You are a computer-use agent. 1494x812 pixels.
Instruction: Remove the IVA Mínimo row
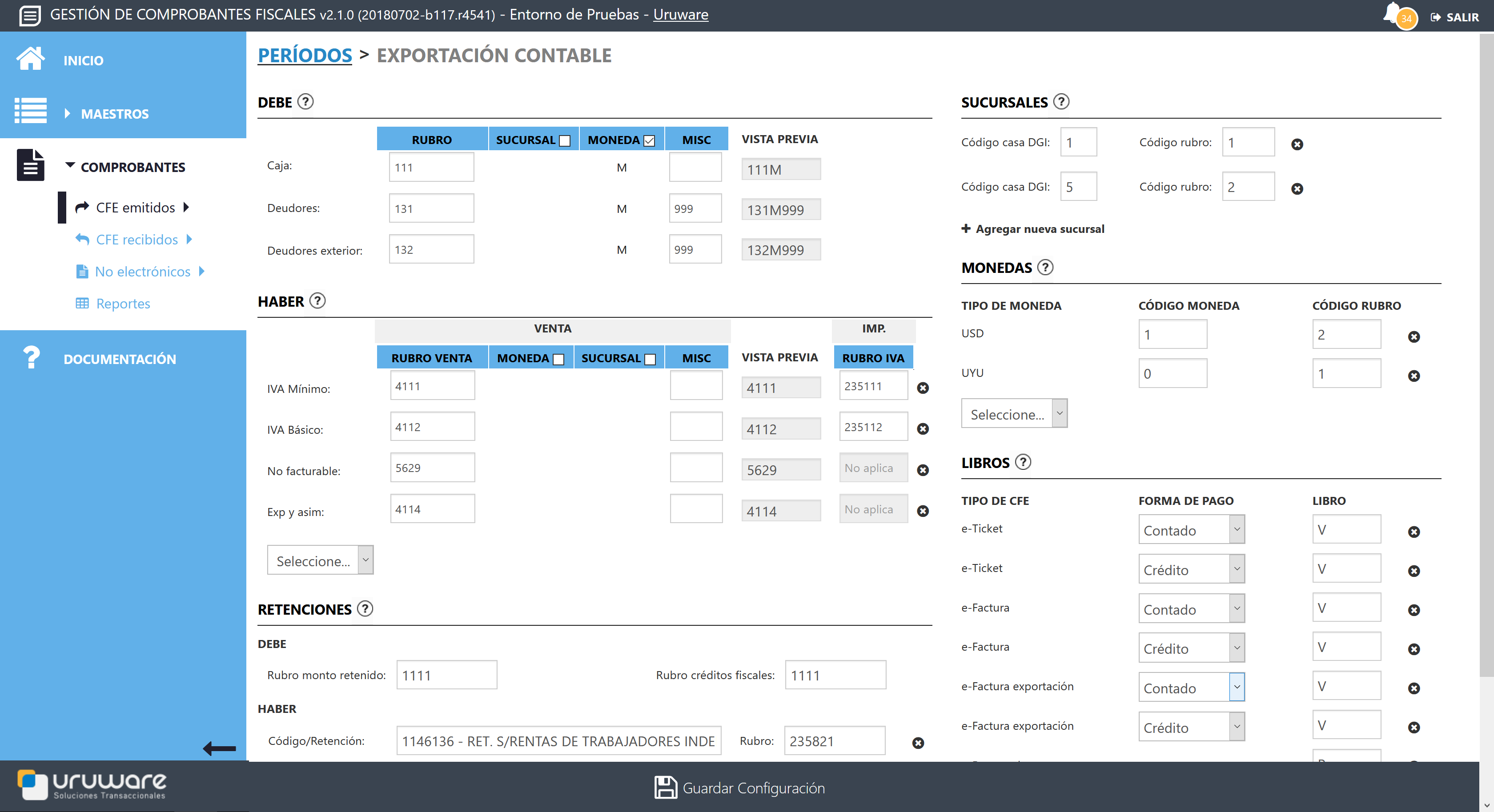tap(923, 388)
